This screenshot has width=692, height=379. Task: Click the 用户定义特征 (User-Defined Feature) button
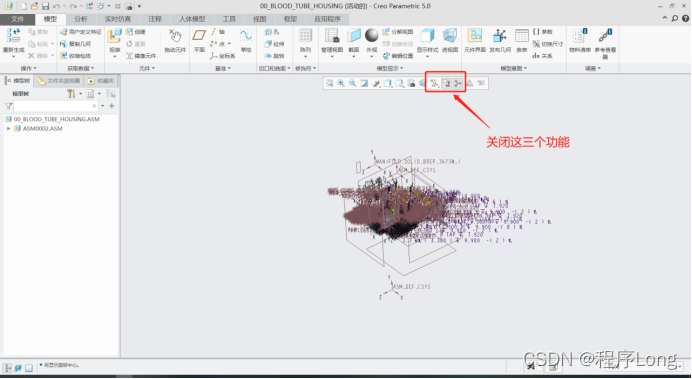(x=81, y=32)
